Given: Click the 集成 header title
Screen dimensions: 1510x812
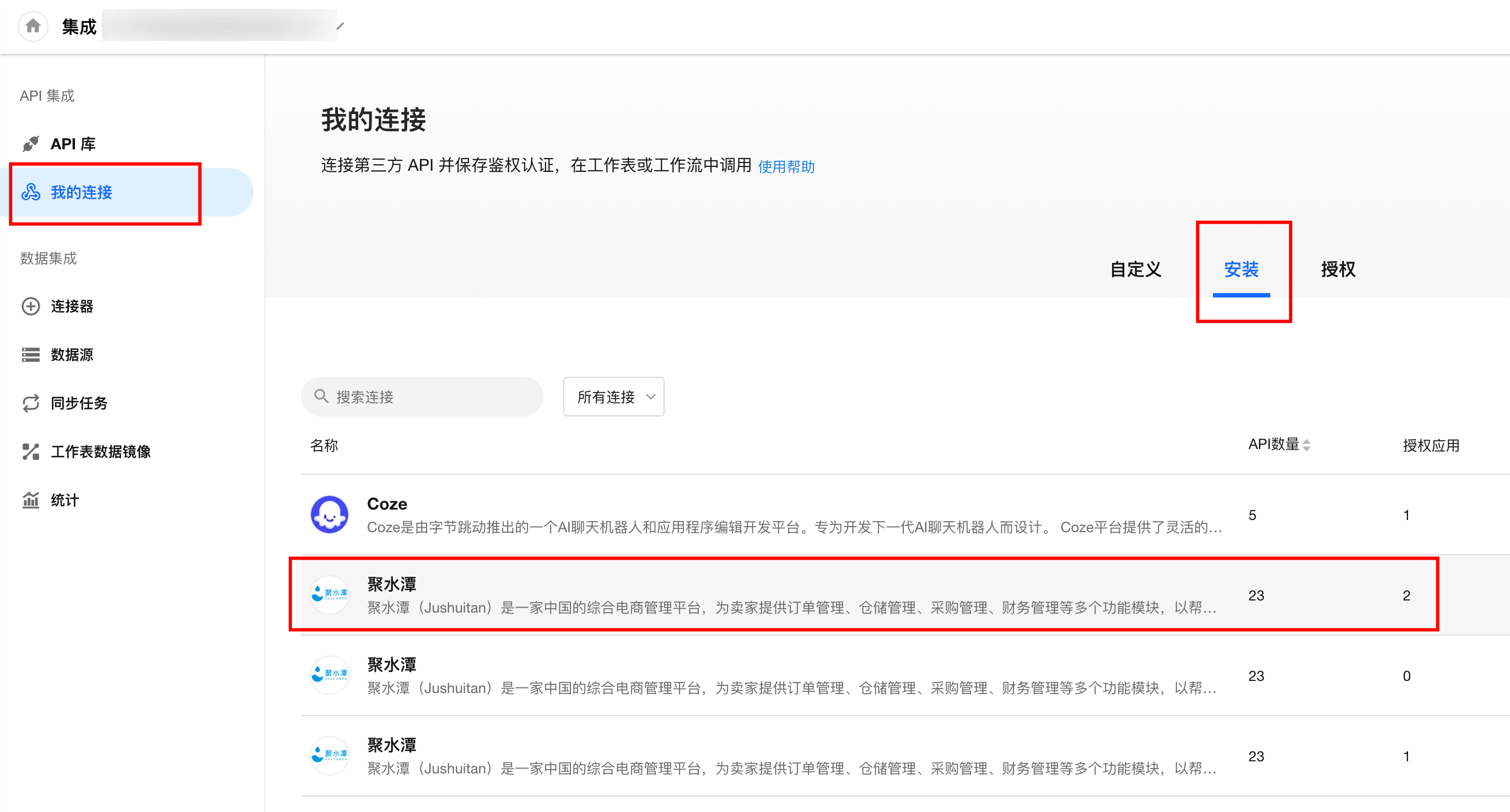Looking at the screenshot, I should pyautogui.click(x=79, y=26).
